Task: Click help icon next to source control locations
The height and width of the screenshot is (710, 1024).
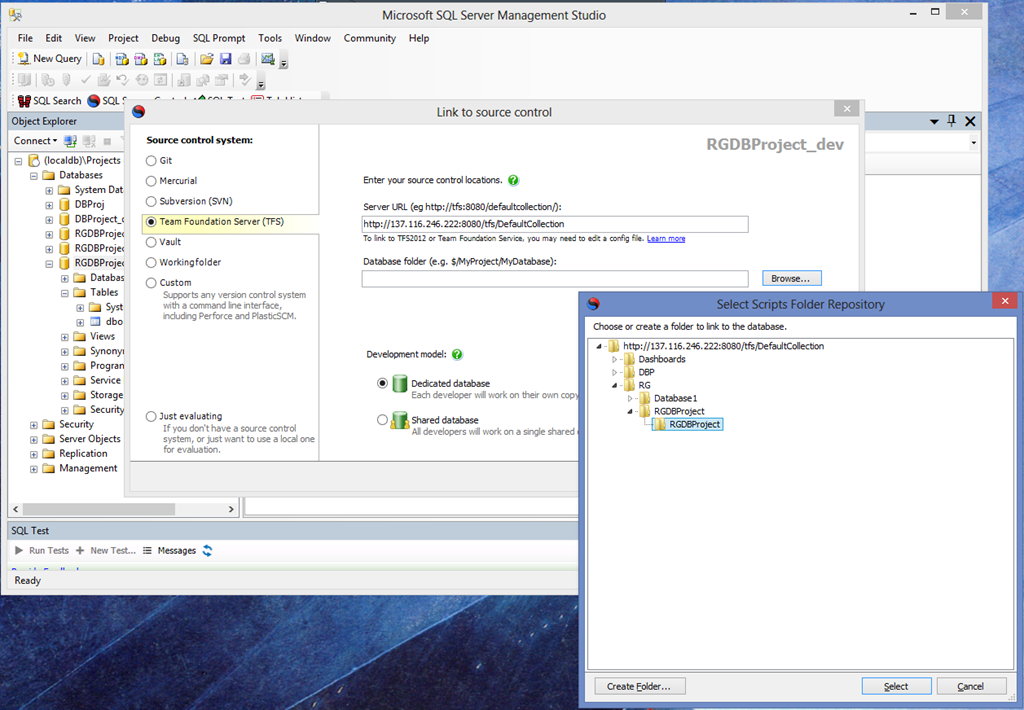Action: click(513, 181)
